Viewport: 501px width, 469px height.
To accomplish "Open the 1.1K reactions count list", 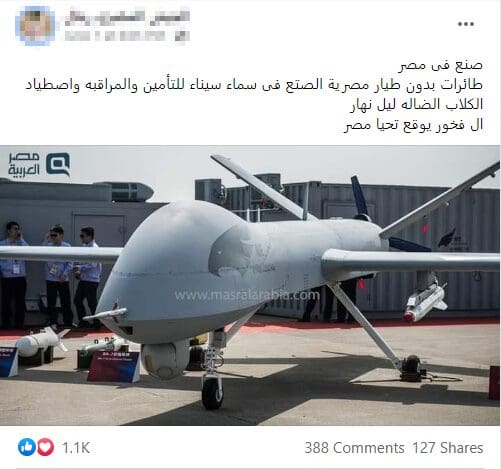I will coord(76,448).
